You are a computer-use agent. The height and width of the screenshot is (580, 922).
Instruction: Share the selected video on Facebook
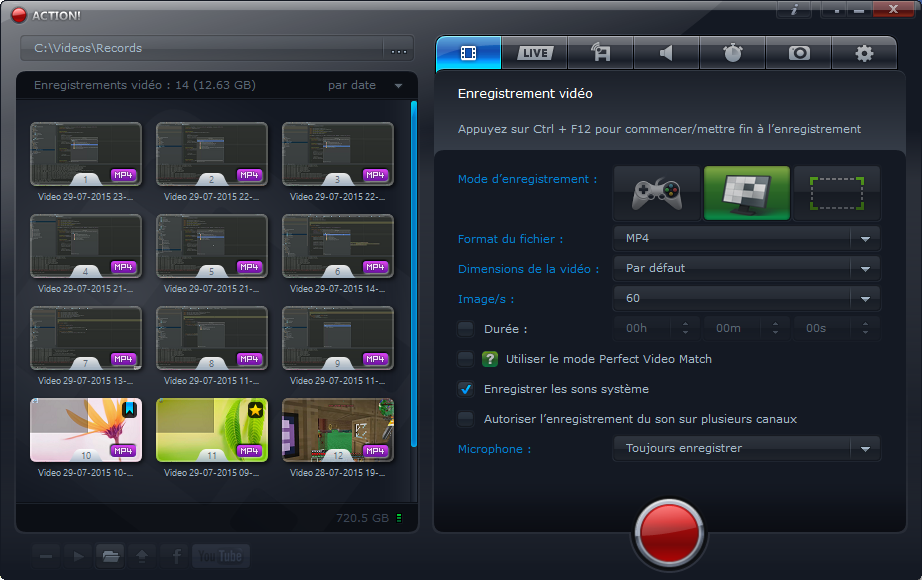point(174,556)
